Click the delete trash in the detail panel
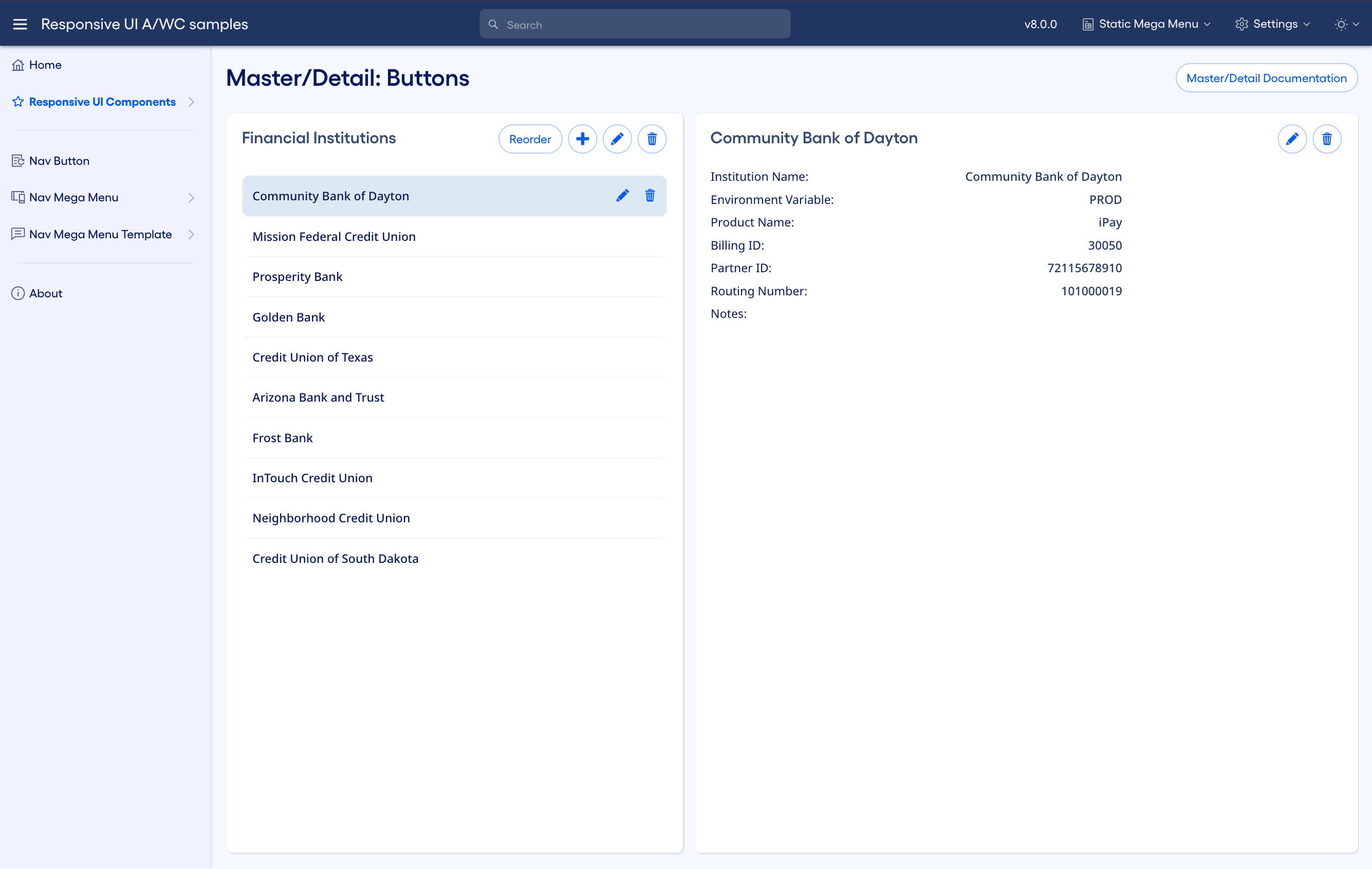1372x869 pixels. [1327, 138]
